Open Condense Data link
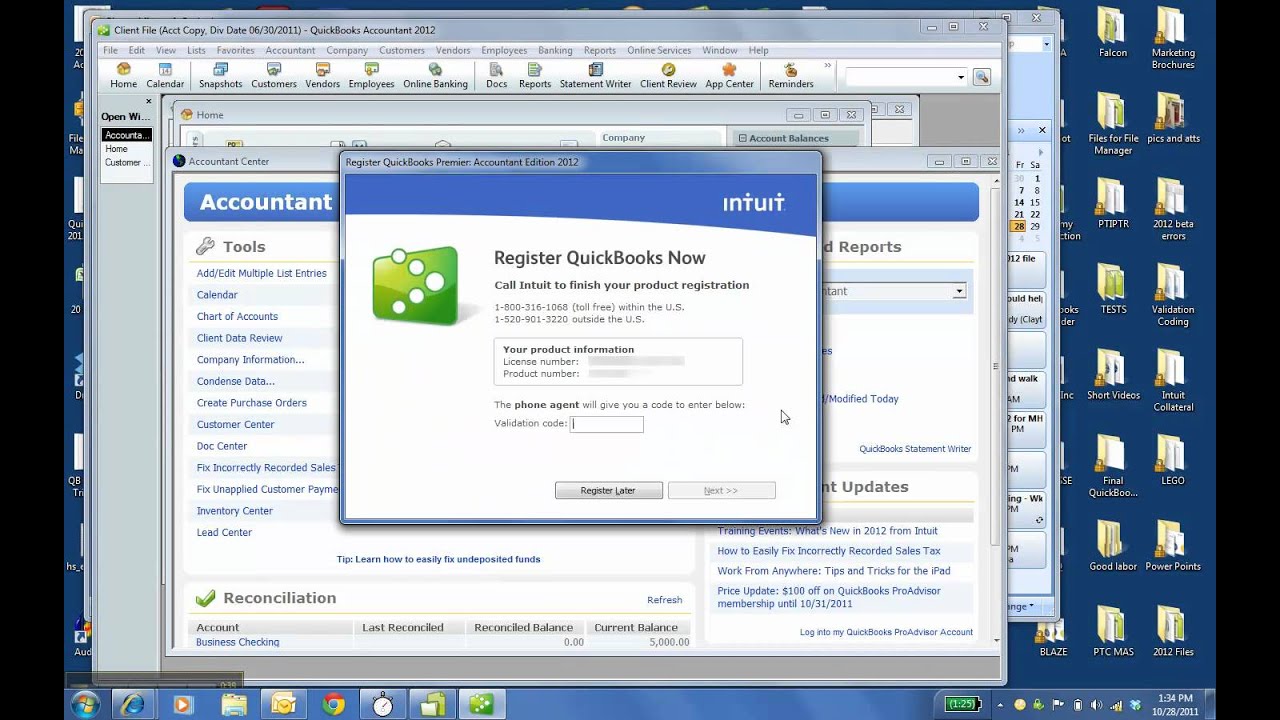Viewport: 1280px width, 720px height. (x=235, y=381)
